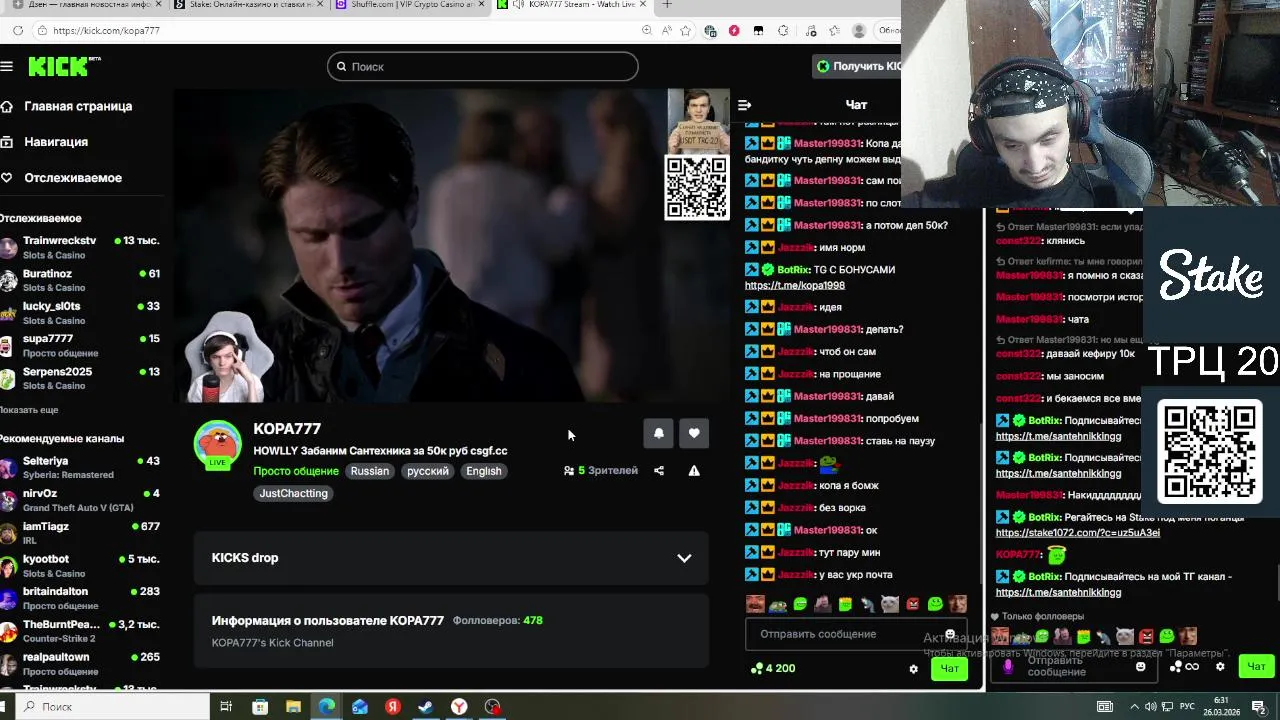
Task: Click the overlay chat settings gear
Action: pyautogui.click(x=1220, y=667)
